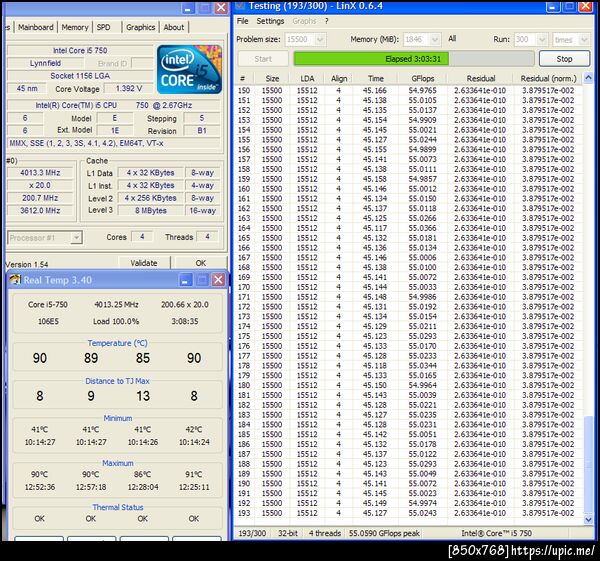Screen dimensions: 600x561
Task: Click GFlops value 55.0366 in row 164
Action: [x=422, y=228]
